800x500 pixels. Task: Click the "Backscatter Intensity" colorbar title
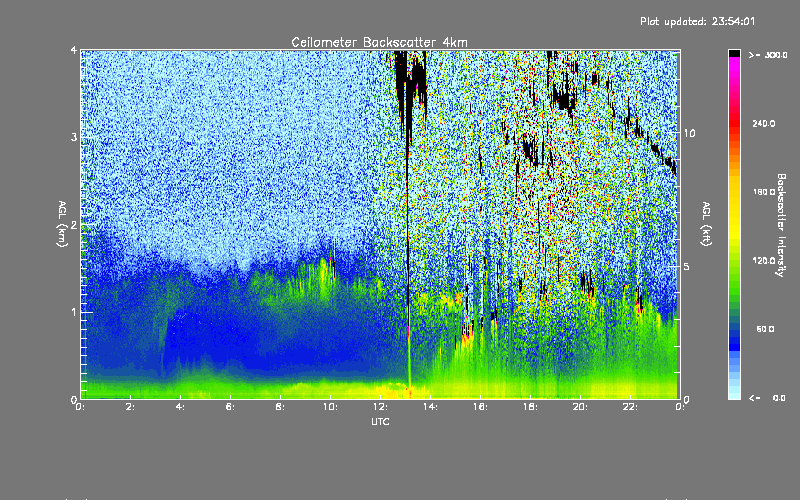(781, 225)
